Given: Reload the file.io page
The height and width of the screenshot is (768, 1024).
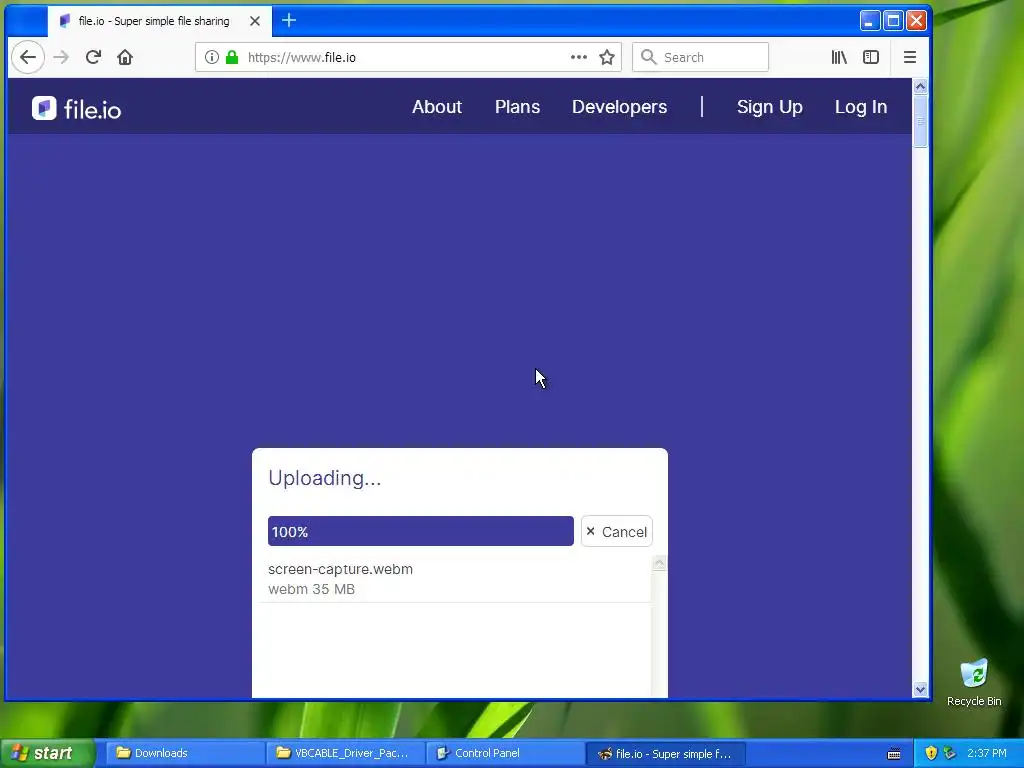Looking at the screenshot, I should 93,57.
